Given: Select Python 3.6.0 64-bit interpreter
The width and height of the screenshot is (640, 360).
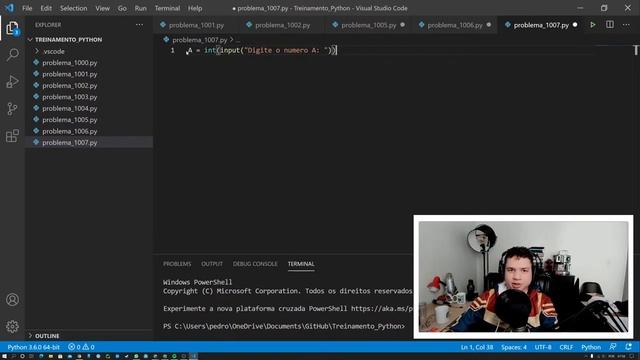Looking at the screenshot, I should point(33,347).
